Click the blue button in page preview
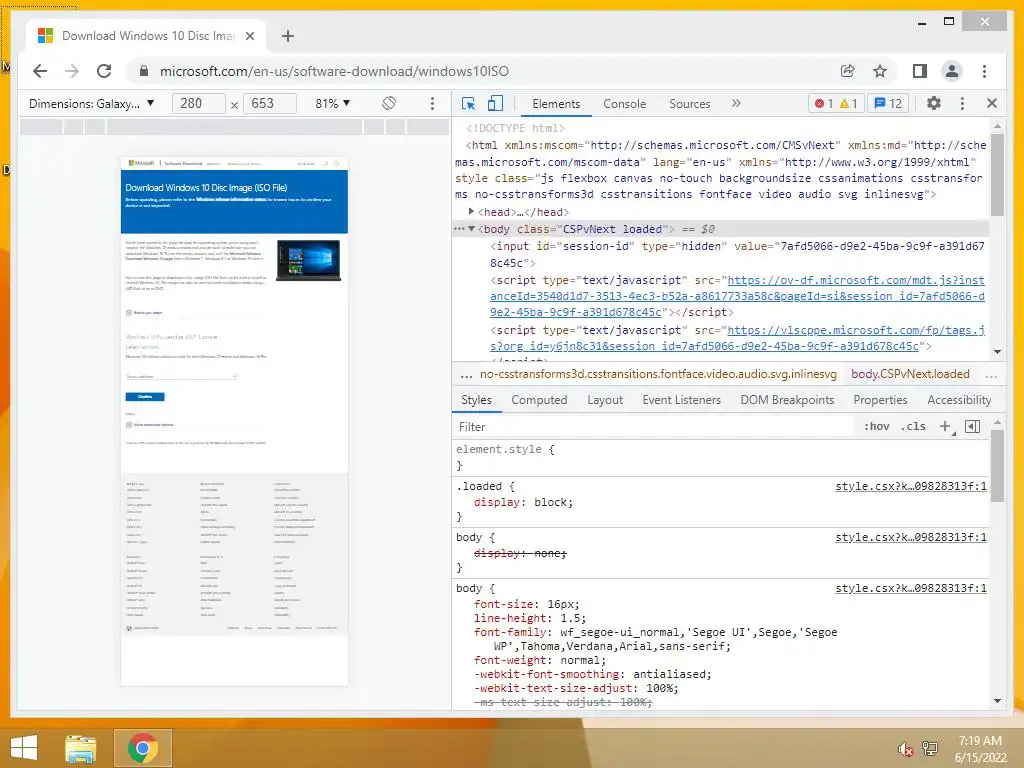Image resolution: width=1024 pixels, height=768 pixels. [145, 396]
